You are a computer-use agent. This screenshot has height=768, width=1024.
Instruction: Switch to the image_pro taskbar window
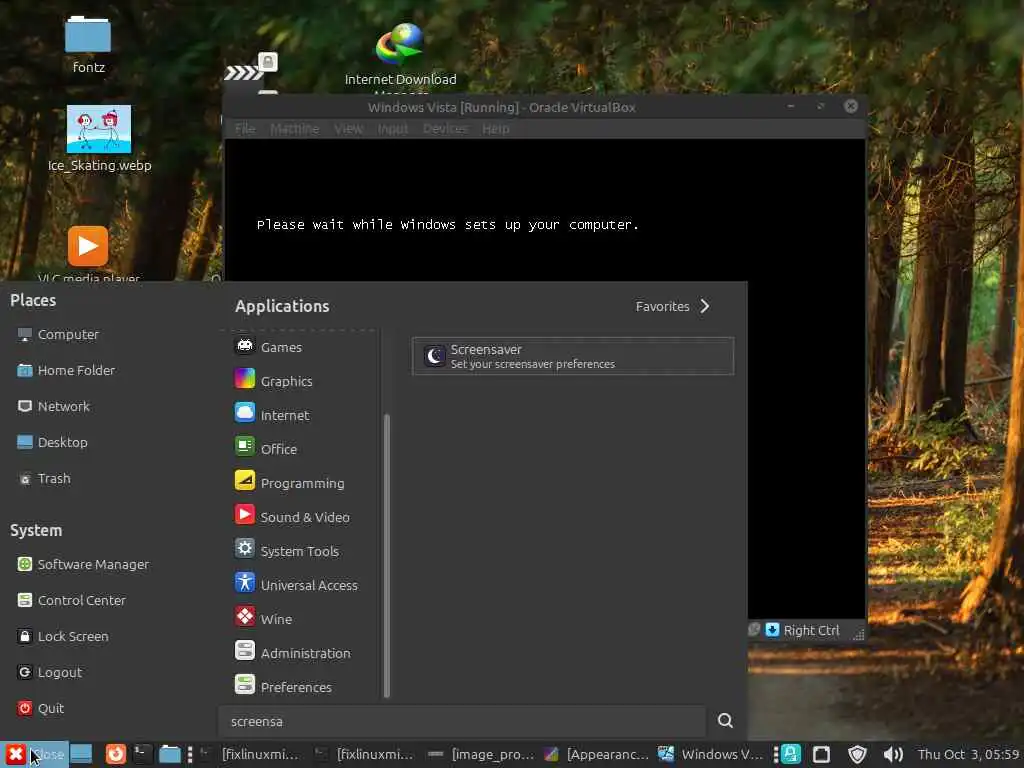point(481,754)
